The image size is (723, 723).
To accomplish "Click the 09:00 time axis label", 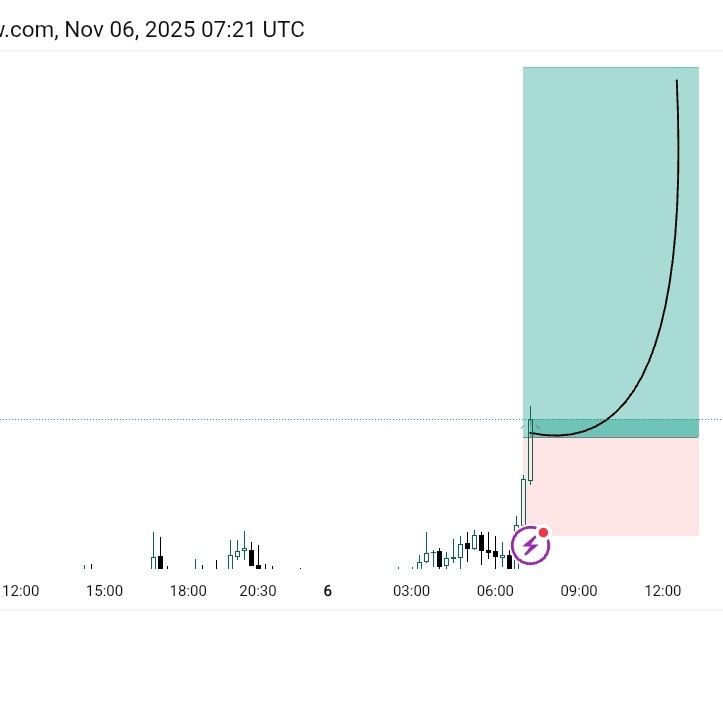I will [x=578, y=591].
